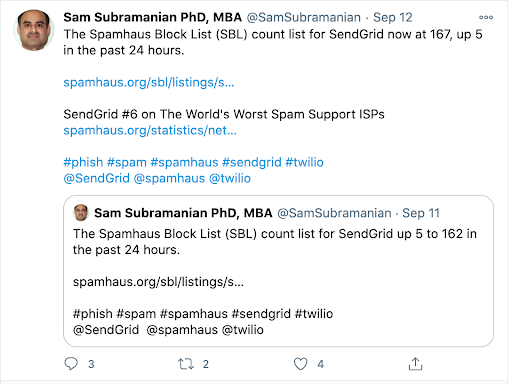Viewport: 512px width, 384px height.
Task: Select the #spam hashtag in main tweet
Action: pyautogui.click(x=127, y=162)
